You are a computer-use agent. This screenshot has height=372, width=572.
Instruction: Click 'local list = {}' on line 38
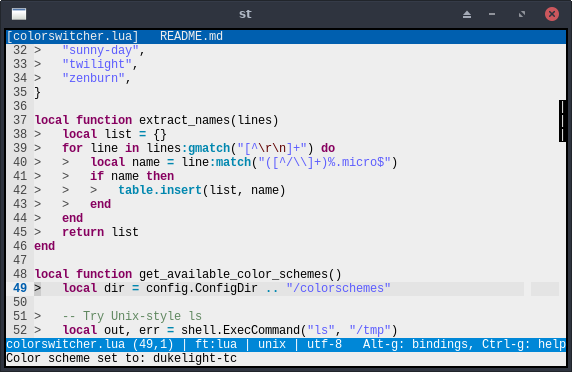(115, 134)
